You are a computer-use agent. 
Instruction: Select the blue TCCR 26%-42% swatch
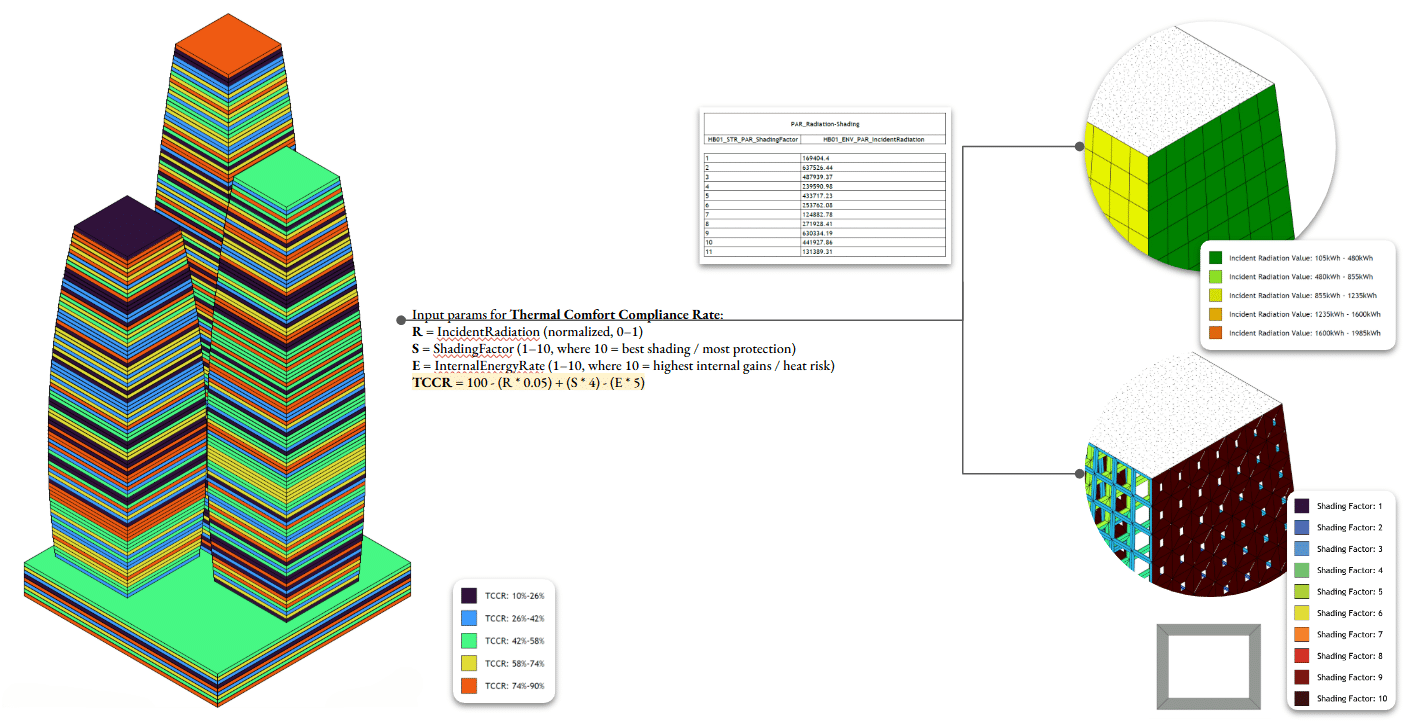tap(468, 618)
